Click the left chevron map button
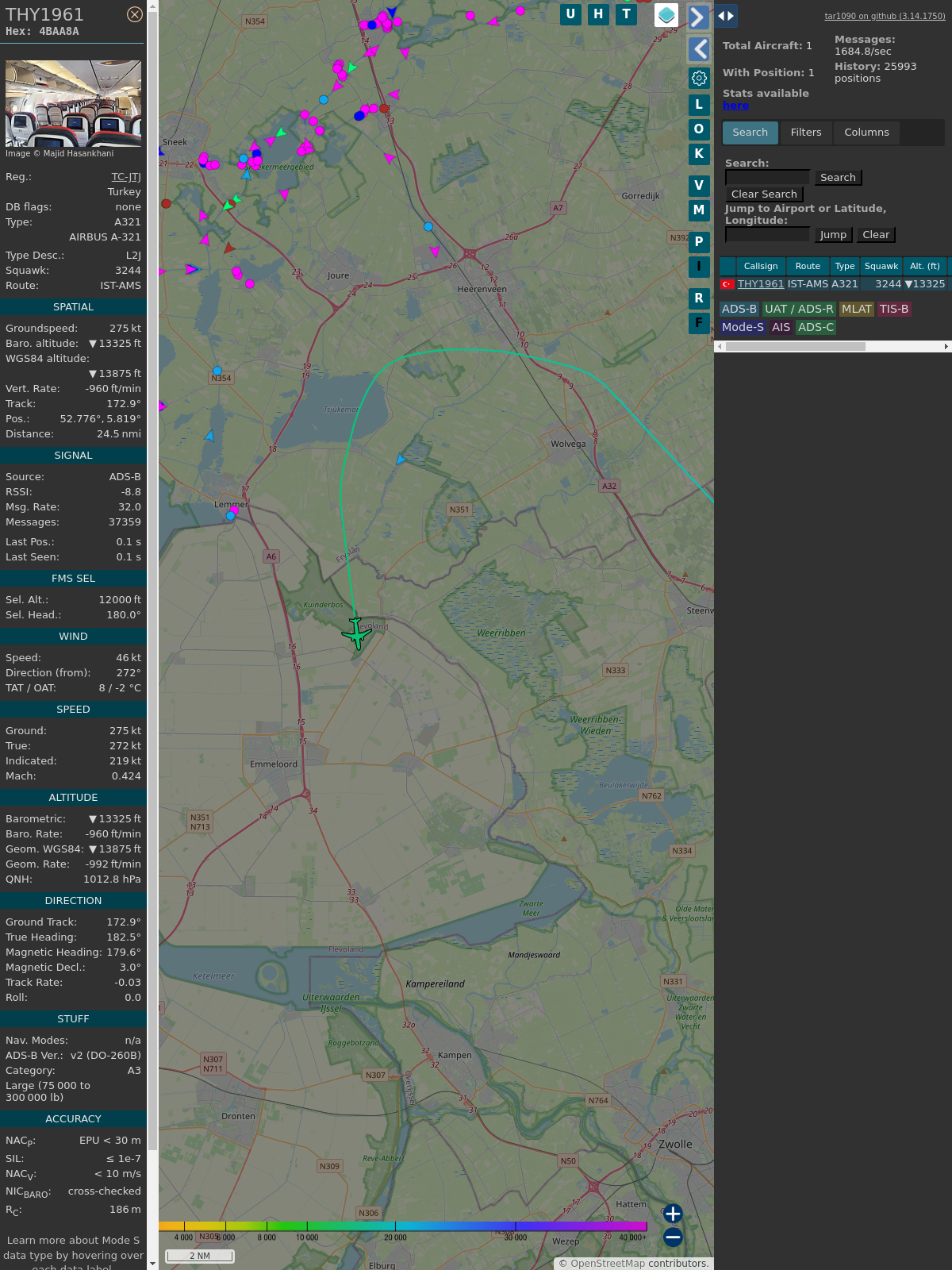The image size is (952, 1270). (698, 49)
